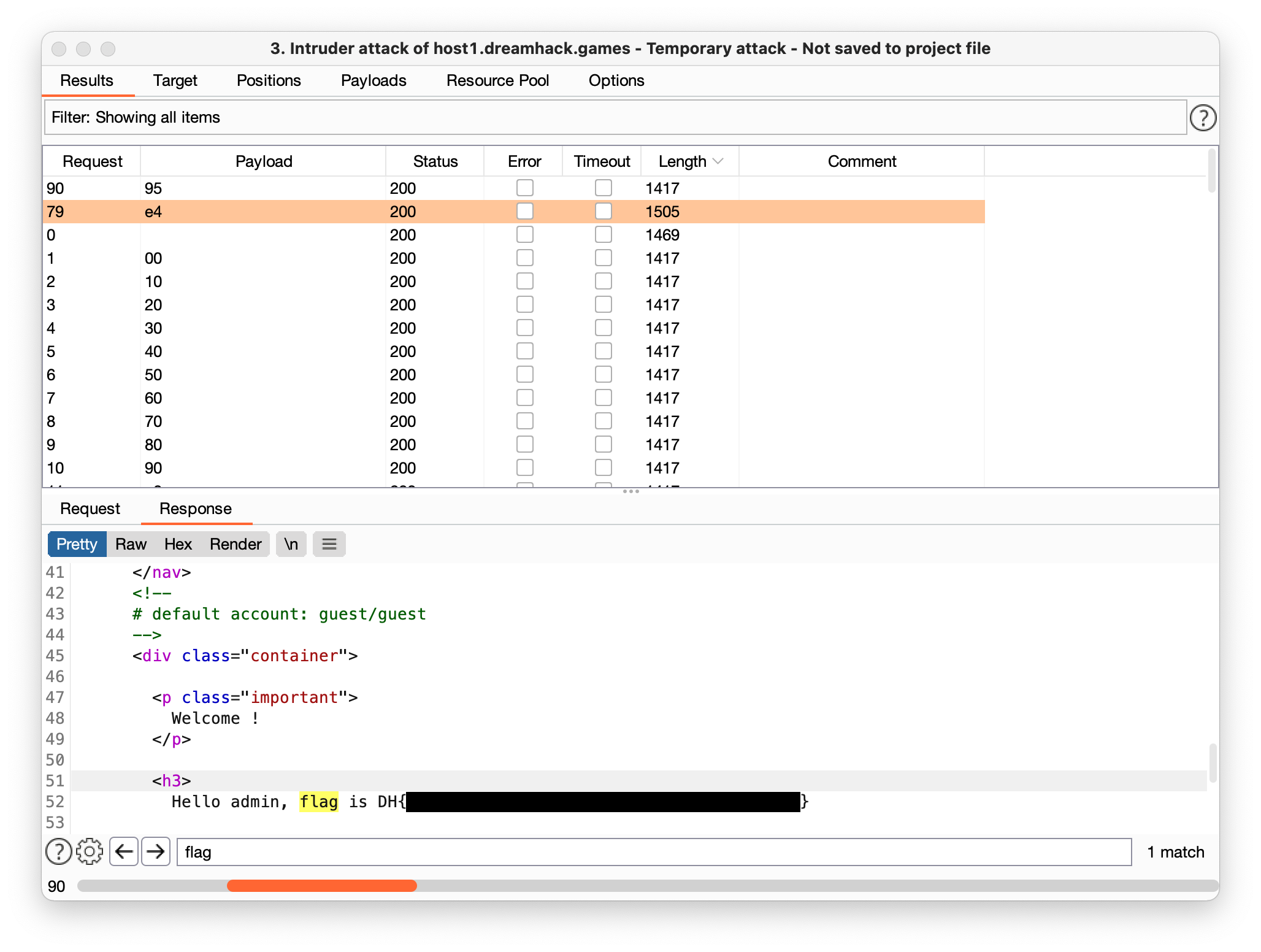Toggle Timeout checkbox for request 0
Screen dimensions: 1261x952
(x=604, y=235)
